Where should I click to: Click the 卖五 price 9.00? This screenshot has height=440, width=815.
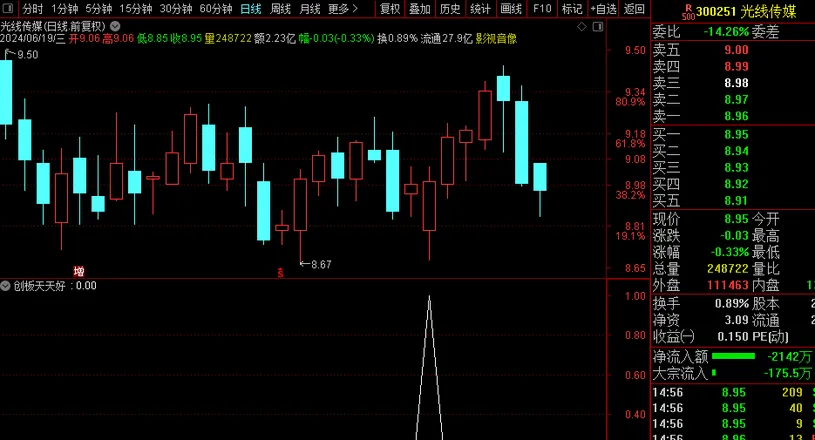(x=736, y=50)
